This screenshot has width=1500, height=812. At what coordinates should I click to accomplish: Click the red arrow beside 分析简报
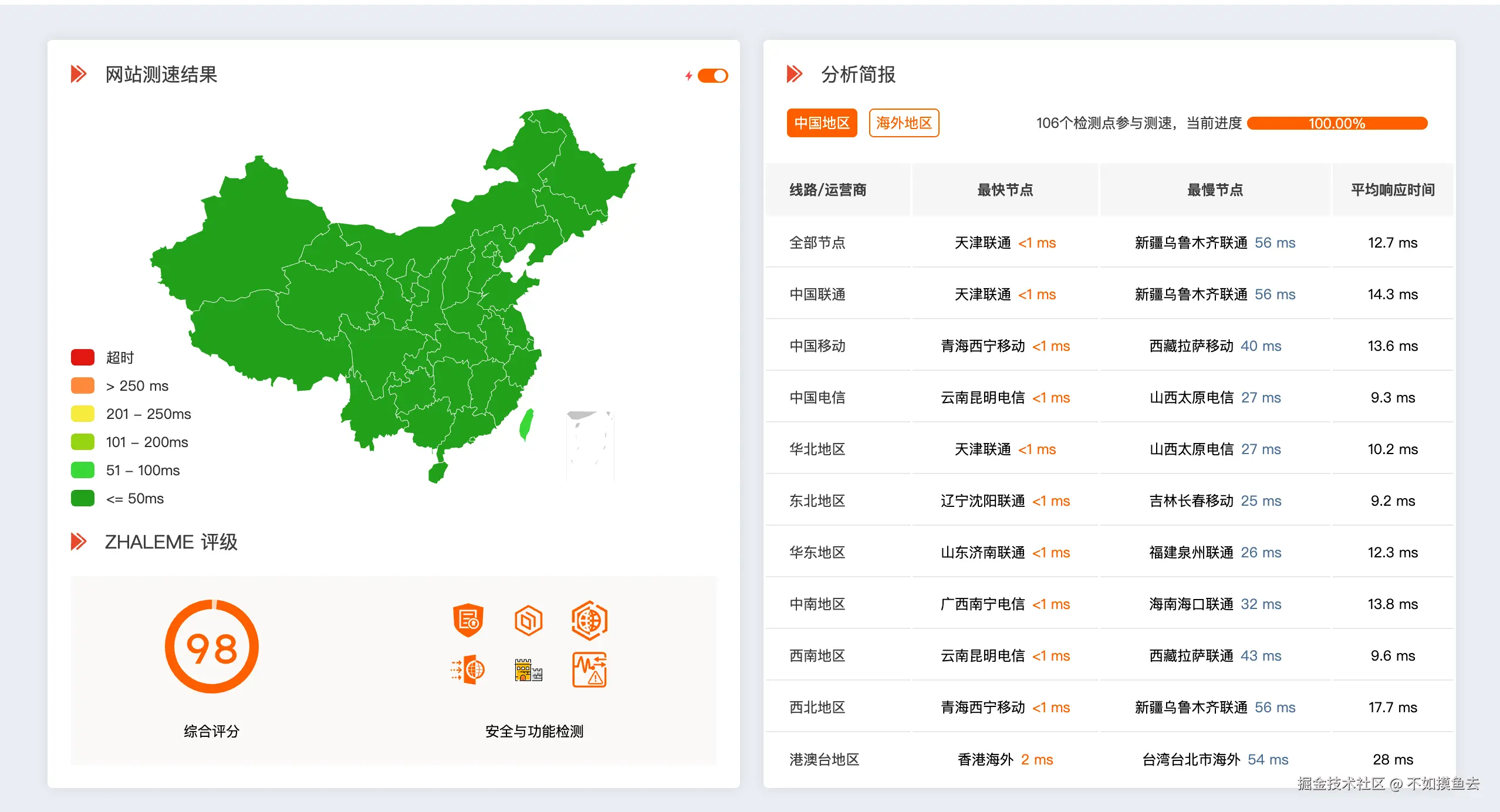click(794, 75)
